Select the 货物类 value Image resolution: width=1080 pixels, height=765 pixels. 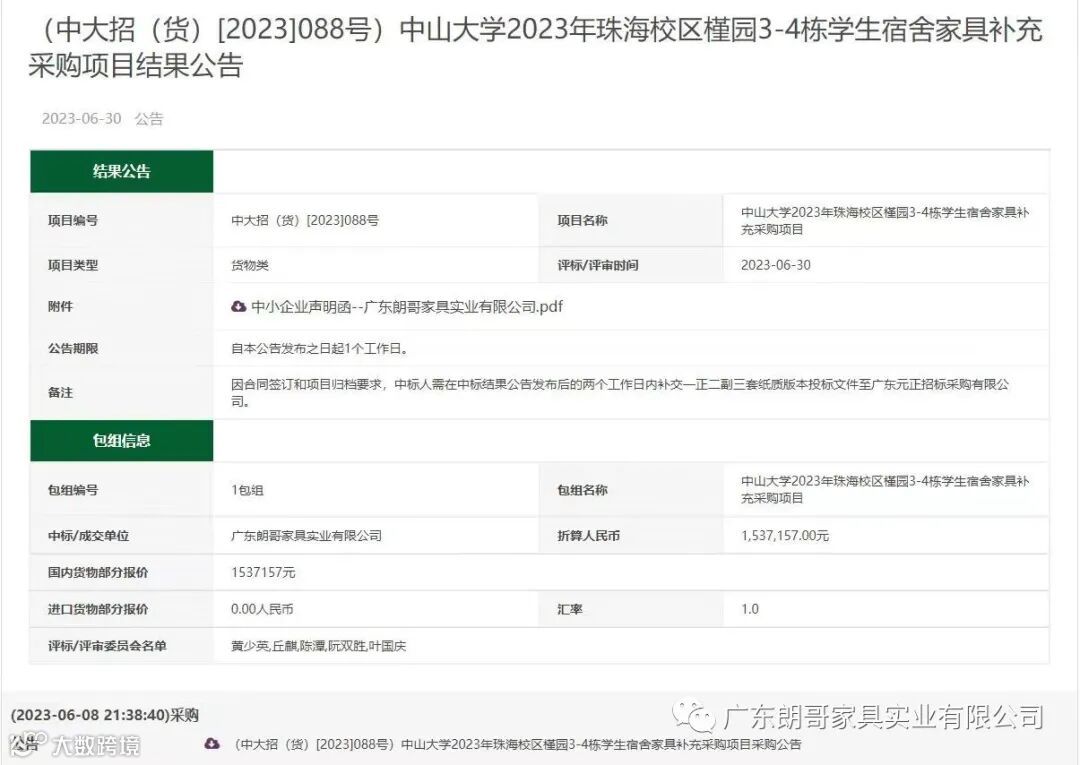tap(250, 265)
